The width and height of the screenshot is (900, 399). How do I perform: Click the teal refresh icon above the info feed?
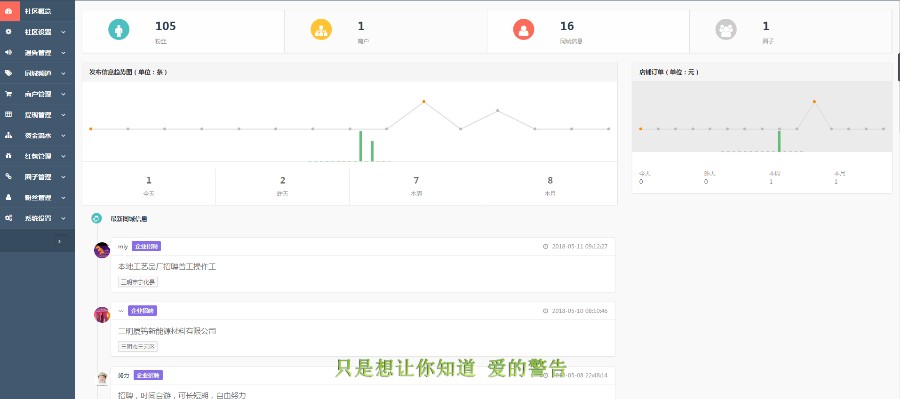pos(96,218)
